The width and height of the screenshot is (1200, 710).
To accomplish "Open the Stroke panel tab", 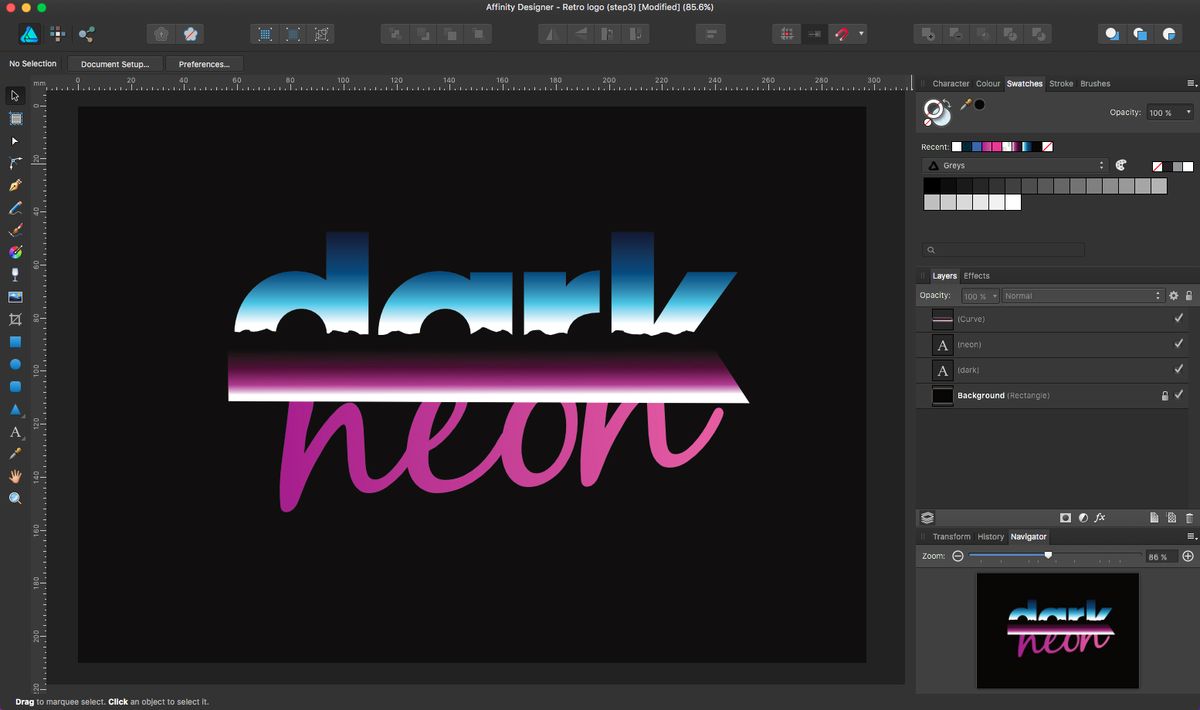I will (1061, 84).
